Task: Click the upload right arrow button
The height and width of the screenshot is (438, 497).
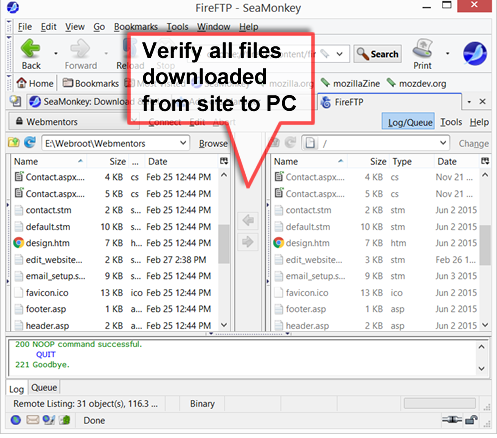Action: [x=248, y=241]
